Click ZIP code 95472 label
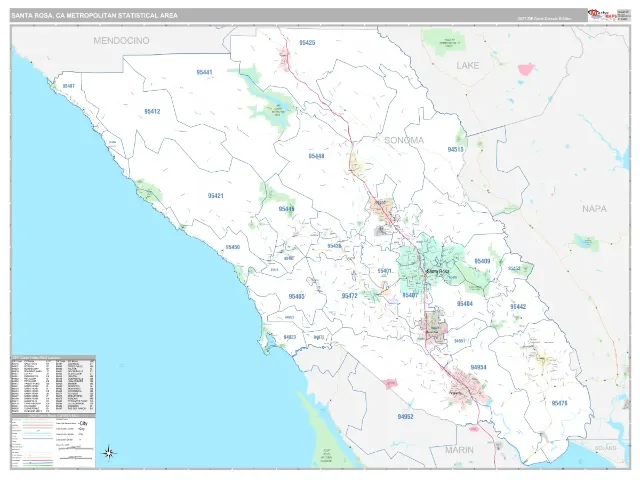The height and width of the screenshot is (480, 640). tap(349, 296)
